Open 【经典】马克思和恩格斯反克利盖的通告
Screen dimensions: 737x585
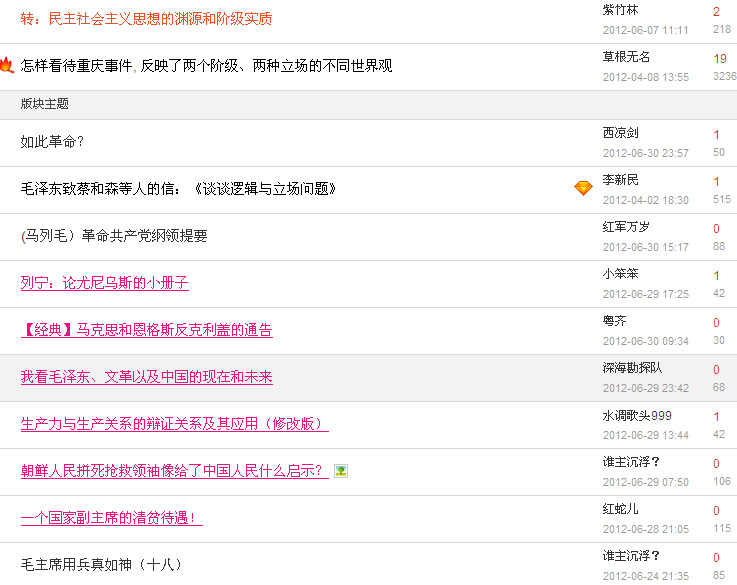tap(146, 330)
